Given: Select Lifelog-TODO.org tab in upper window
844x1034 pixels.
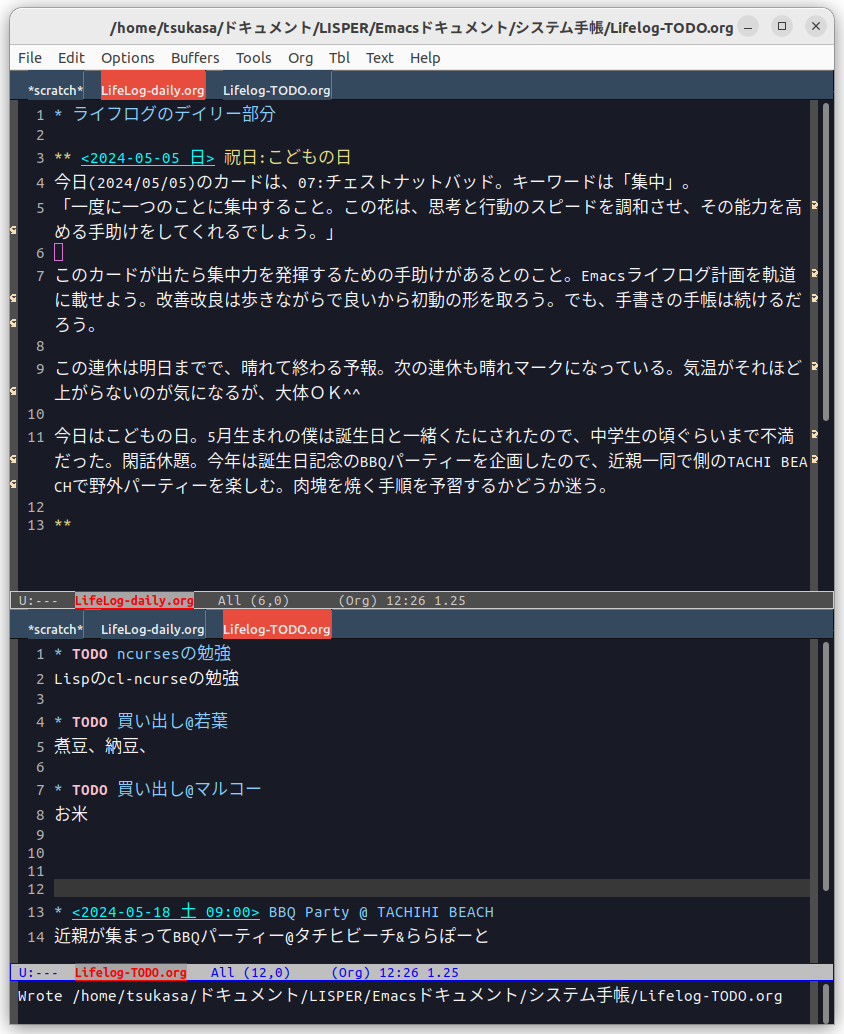Looking at the screenshot, I should tap(276, 90).
